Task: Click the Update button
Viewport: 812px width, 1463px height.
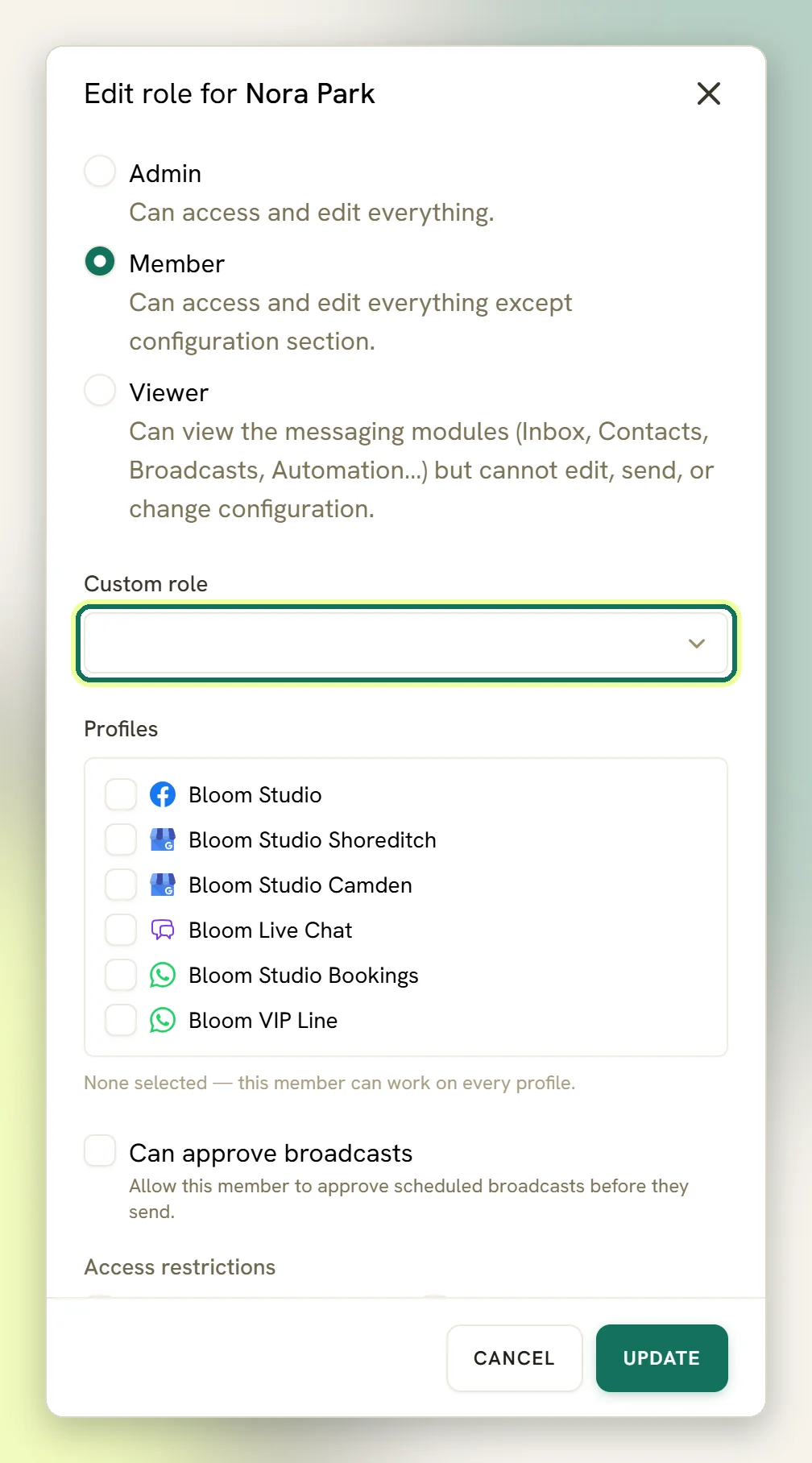Action: click(x=661, y=1358)
